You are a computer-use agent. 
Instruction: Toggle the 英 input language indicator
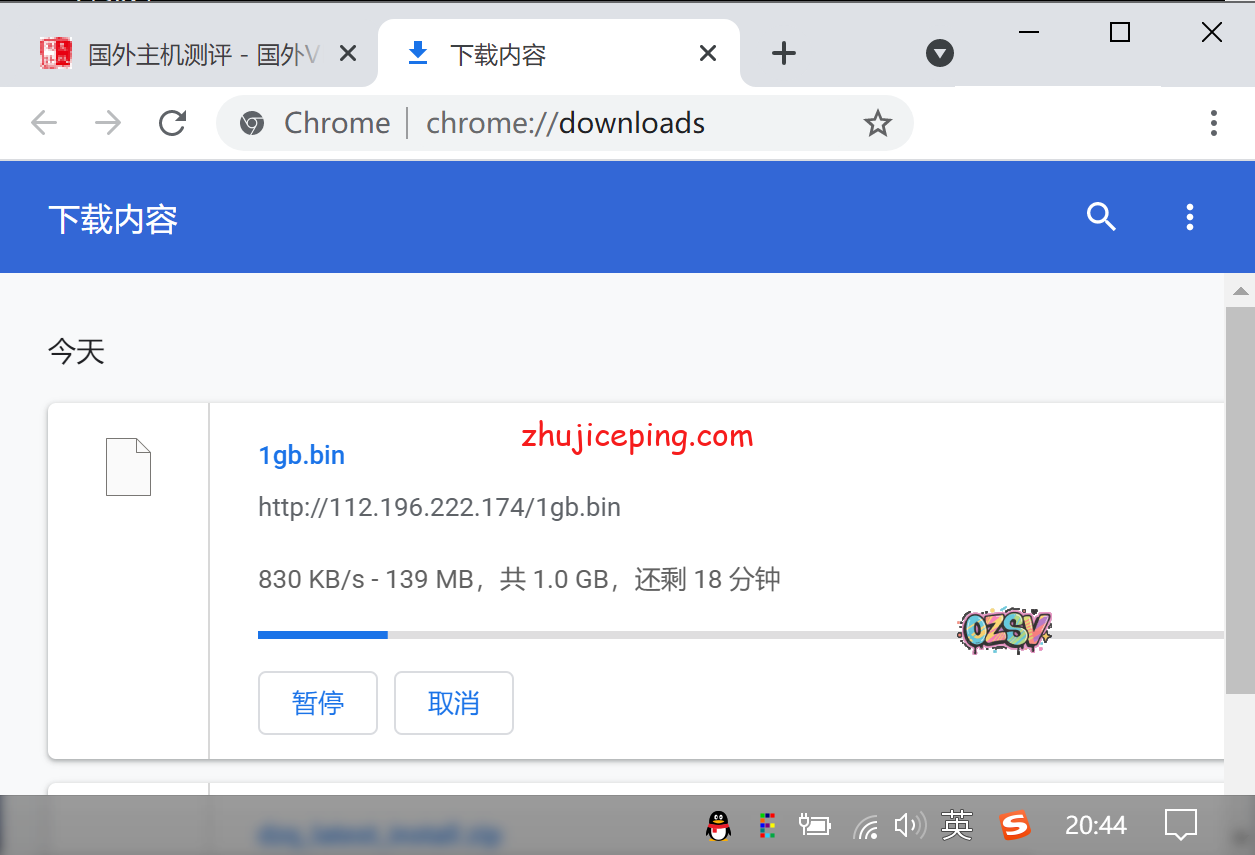957,825
